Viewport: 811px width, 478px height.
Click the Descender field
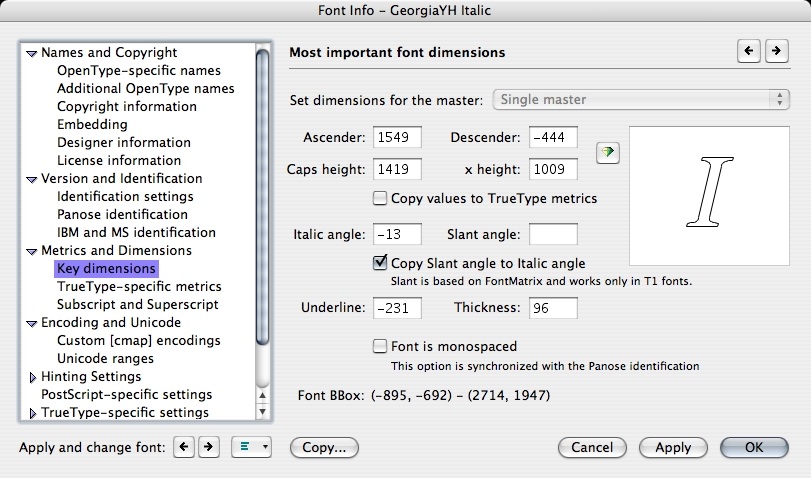tap(553, 137)
